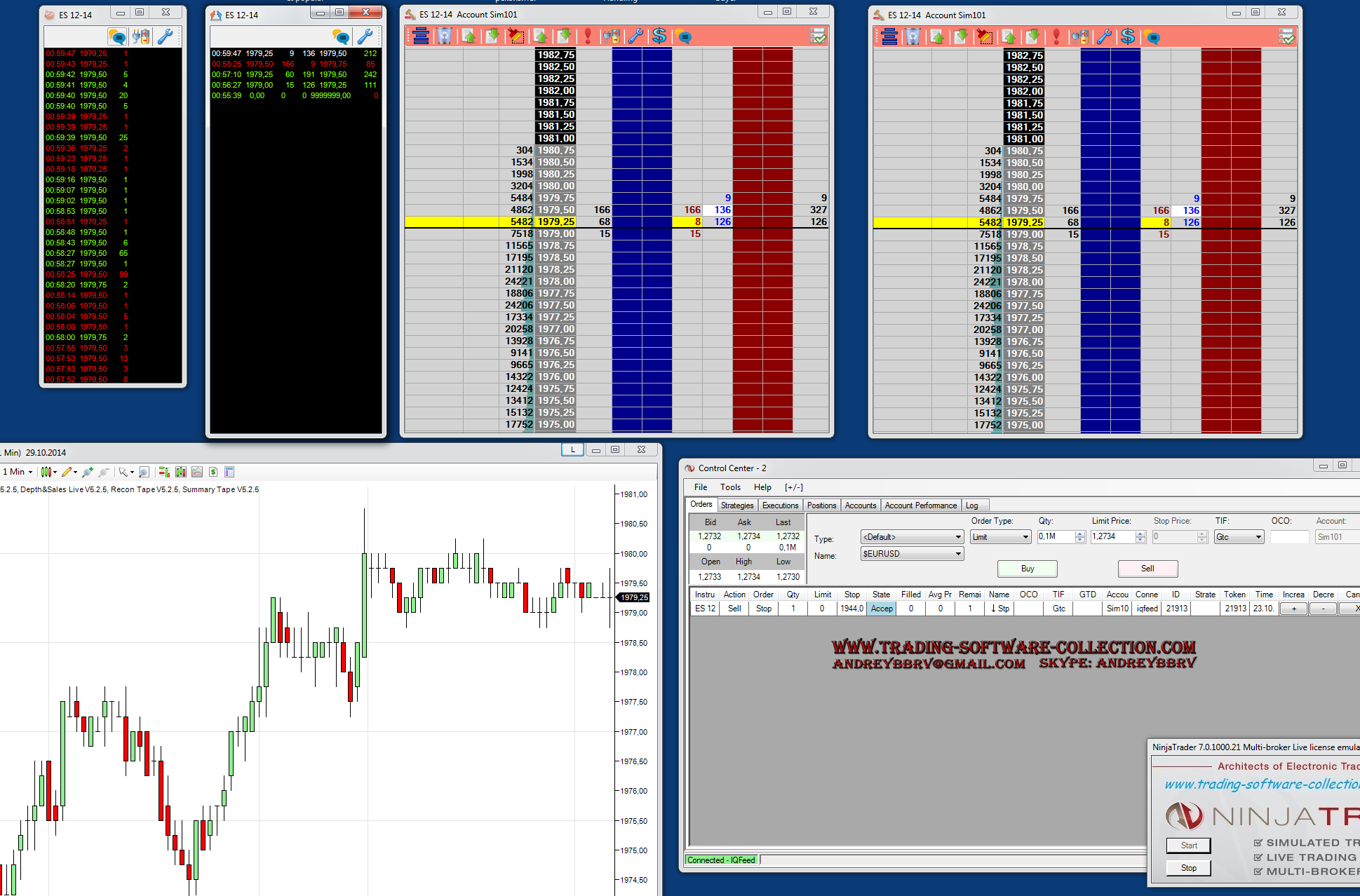This screenshot has width=1360, height=896.
Task: Click the green dollar document icon on chart toolbar
Action: (213, 472)
